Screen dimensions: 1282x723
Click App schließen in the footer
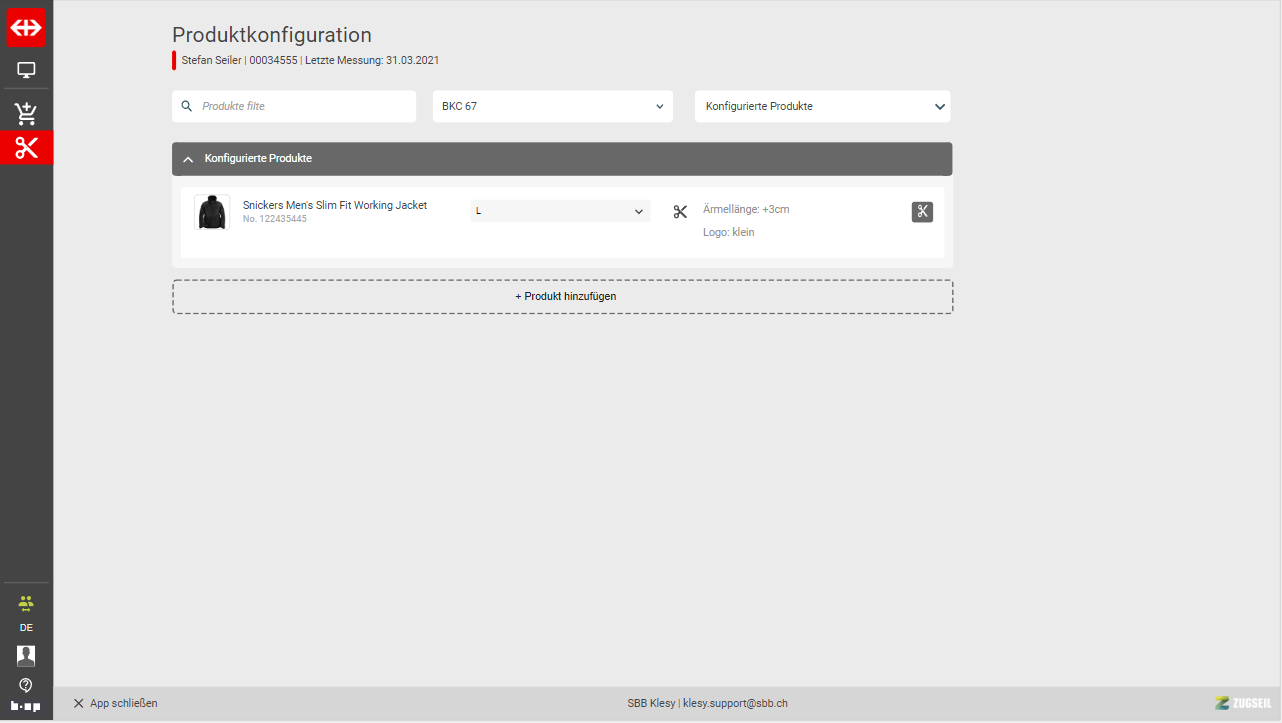[115, 703]
